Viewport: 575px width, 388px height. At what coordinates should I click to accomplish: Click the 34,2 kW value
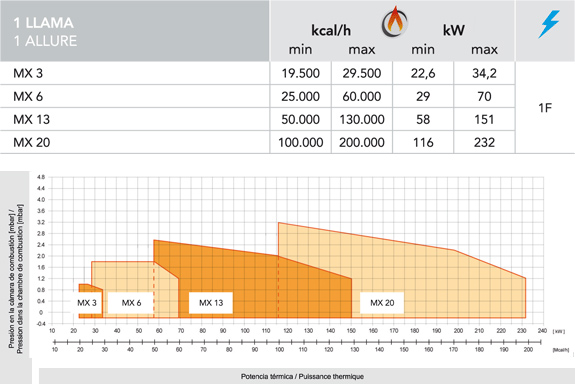[x=484, y=73]
